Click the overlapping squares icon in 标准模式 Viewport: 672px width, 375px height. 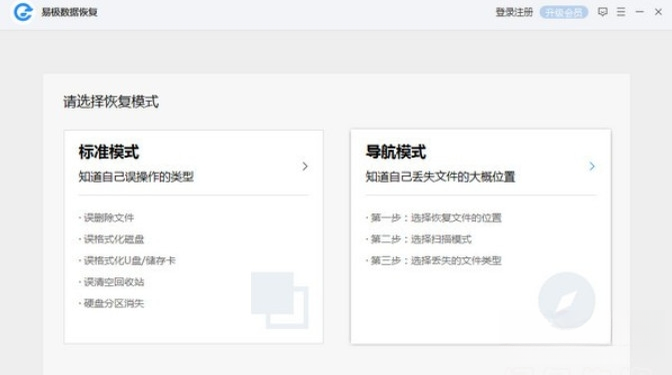click(x=279, y=300)
